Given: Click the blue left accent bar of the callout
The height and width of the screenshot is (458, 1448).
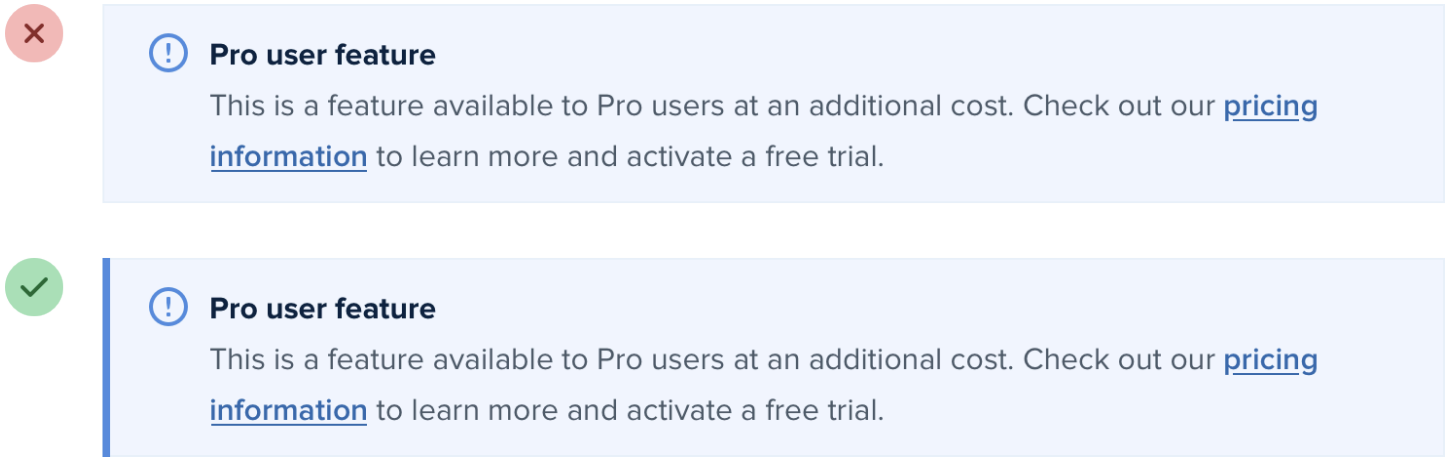Looking at the screenshot, I should (x=106, y=357).
